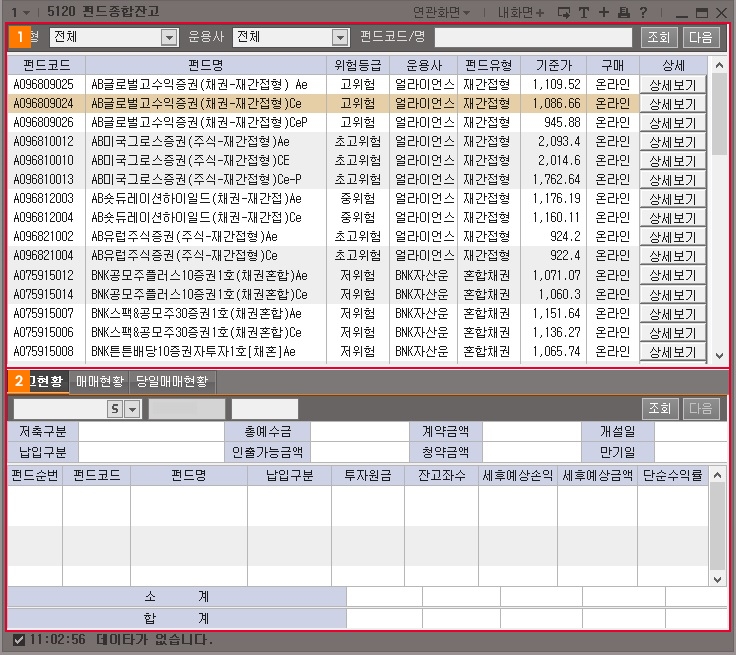Viewport: 736px width, 655px height.
Task: Click the 위험등급 column header
Action: click(x=358, y=65)
